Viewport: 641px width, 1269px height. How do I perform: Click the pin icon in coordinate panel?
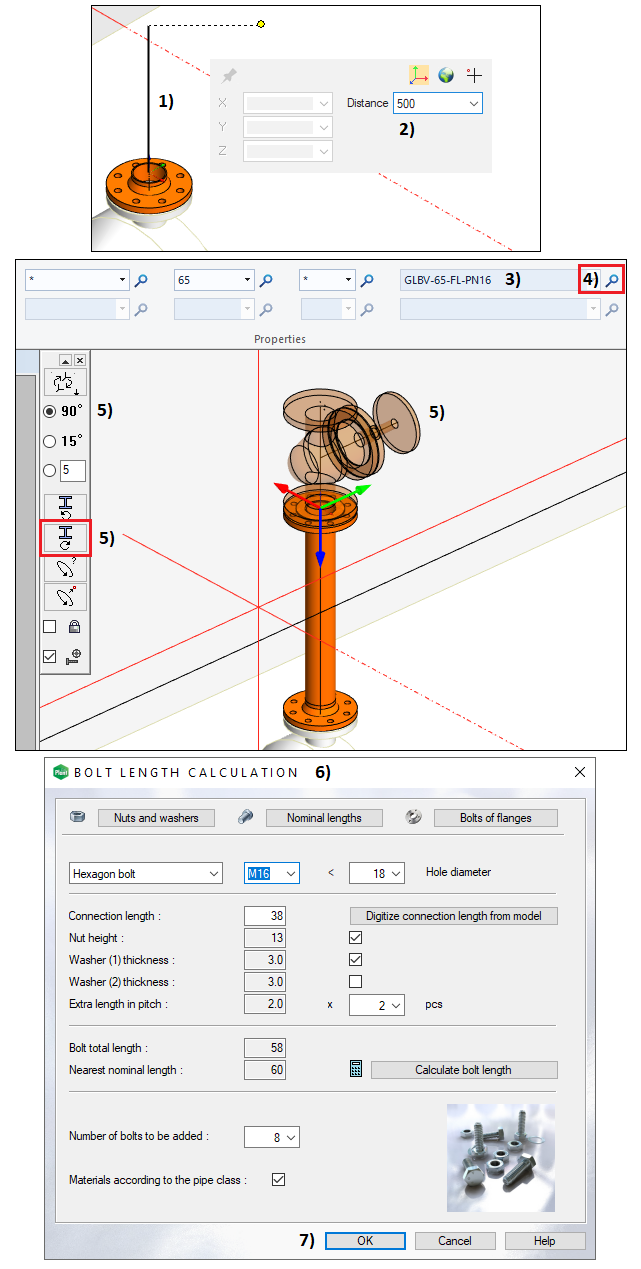pos(229,75)
